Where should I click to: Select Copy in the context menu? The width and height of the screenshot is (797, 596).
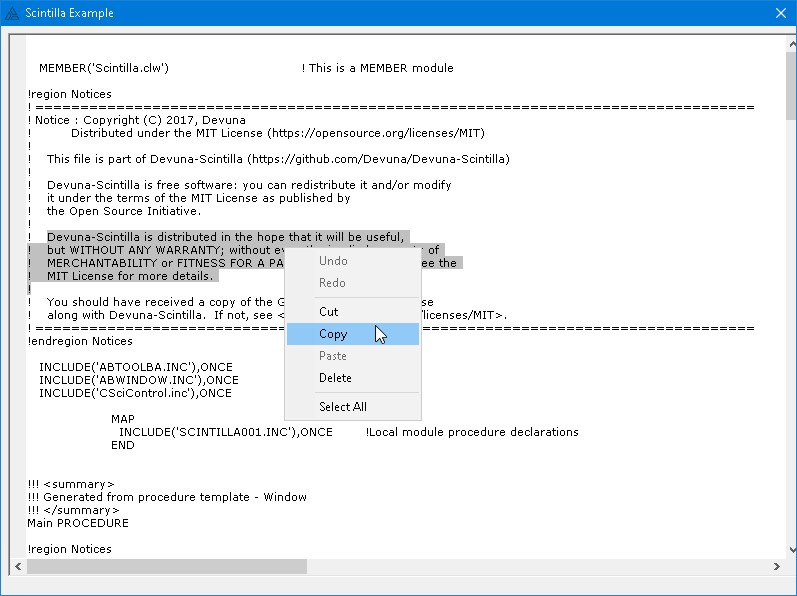(x=333, y=334)
